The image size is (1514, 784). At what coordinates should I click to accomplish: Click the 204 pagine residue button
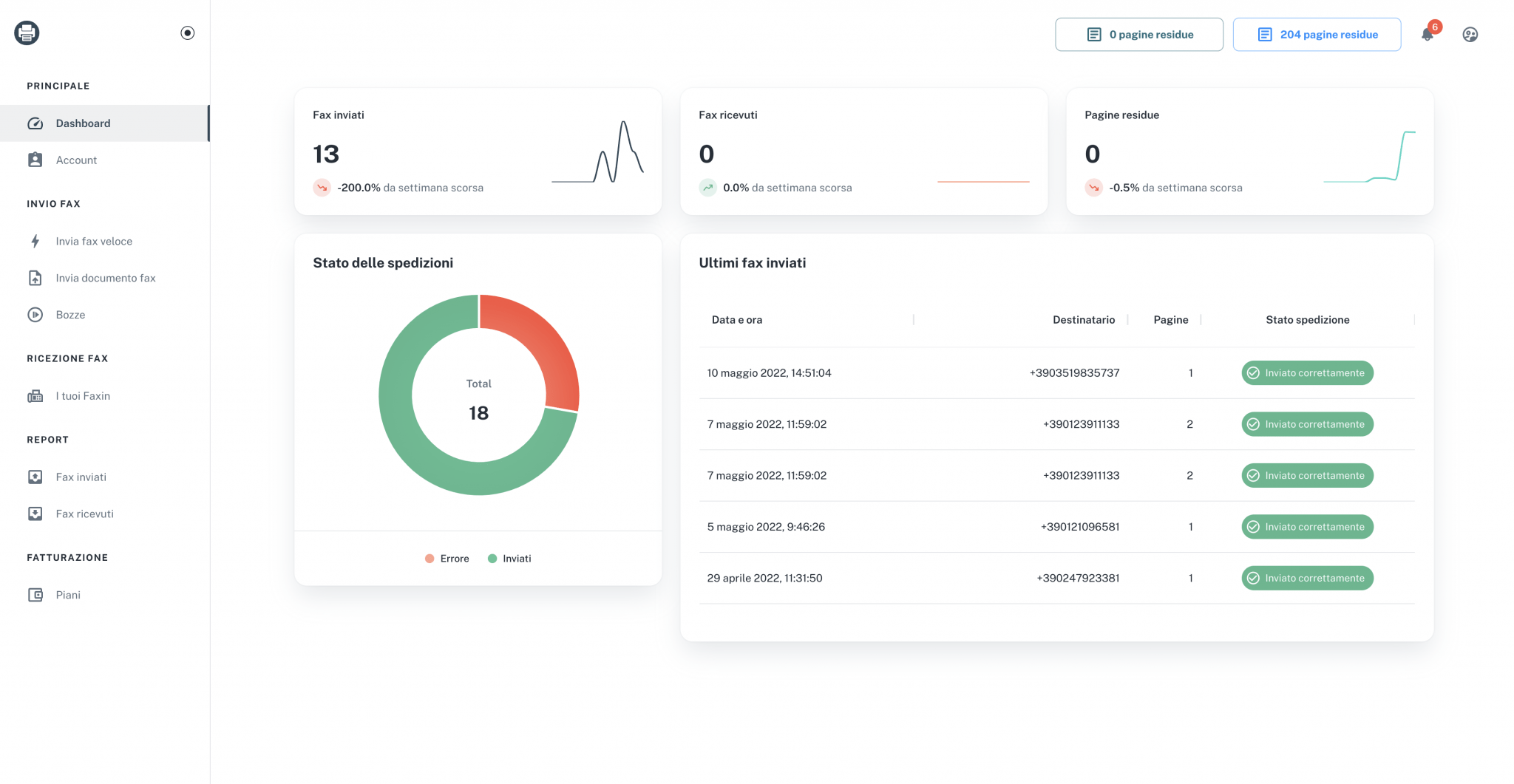(1317, 35)
